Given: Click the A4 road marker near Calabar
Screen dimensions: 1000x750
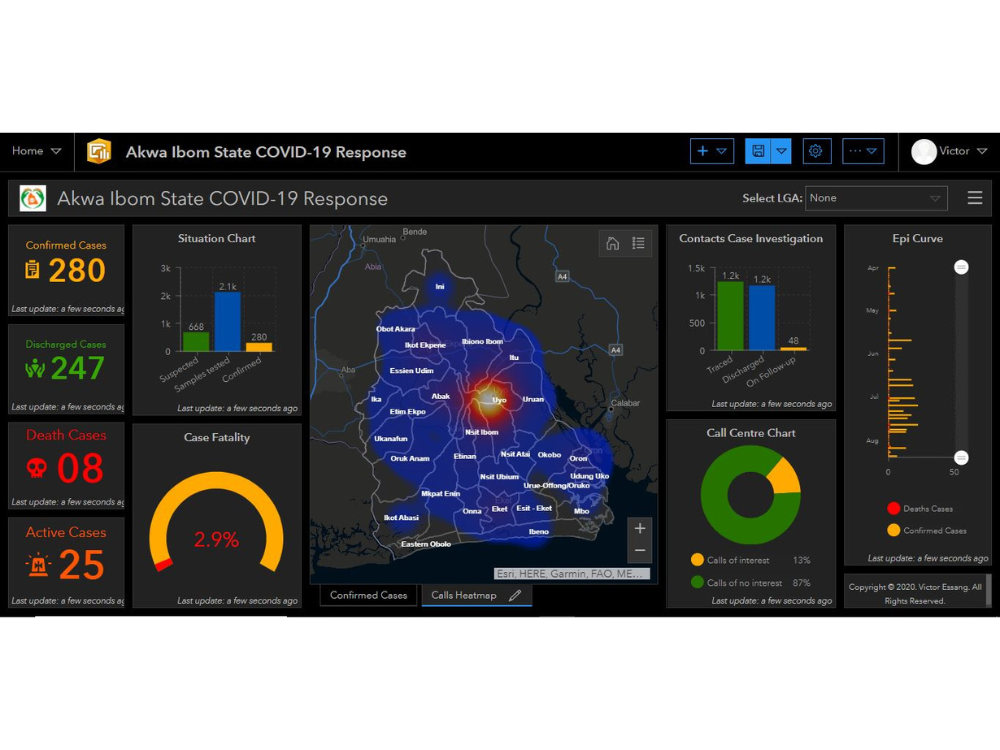Looking at the screenshot, I should tap(615, 350).
